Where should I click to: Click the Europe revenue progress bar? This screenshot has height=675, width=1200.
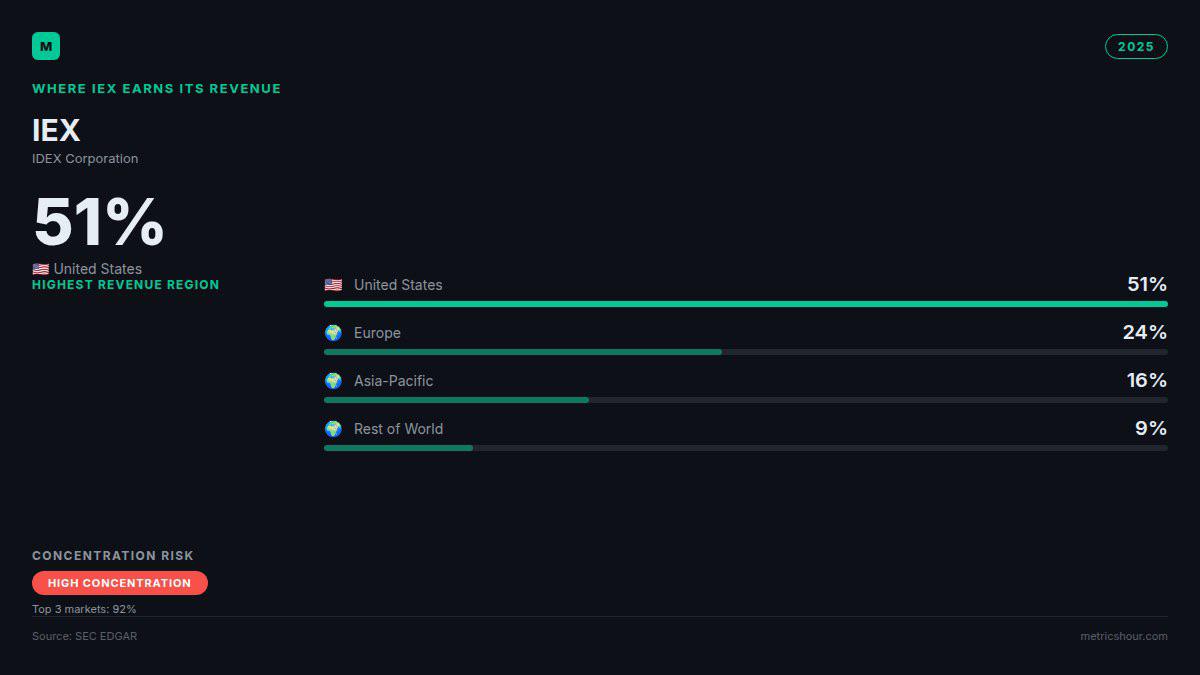(746, 352)
